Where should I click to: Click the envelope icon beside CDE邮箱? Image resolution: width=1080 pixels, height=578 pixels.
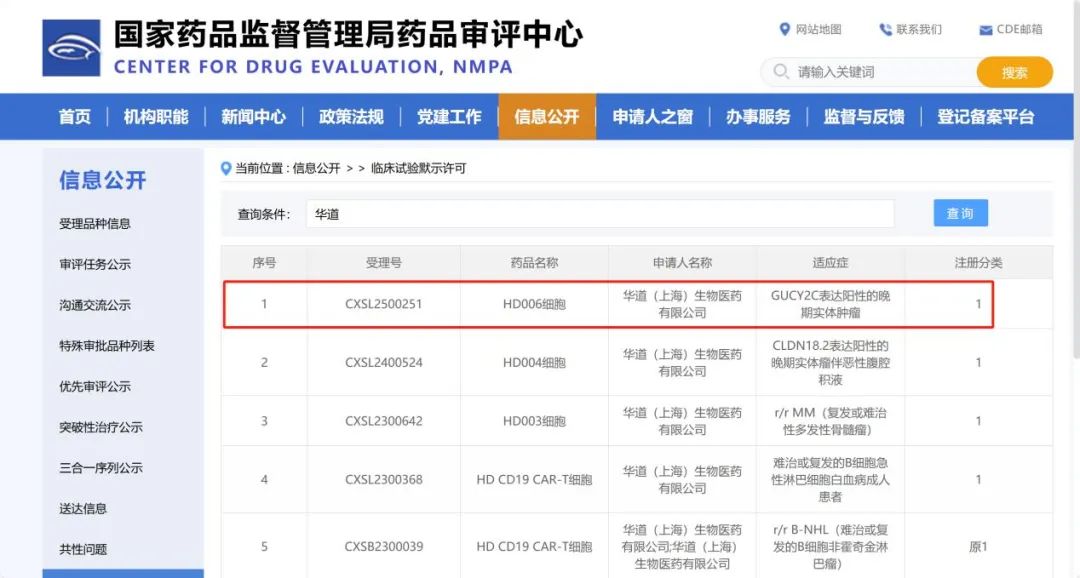984,29
